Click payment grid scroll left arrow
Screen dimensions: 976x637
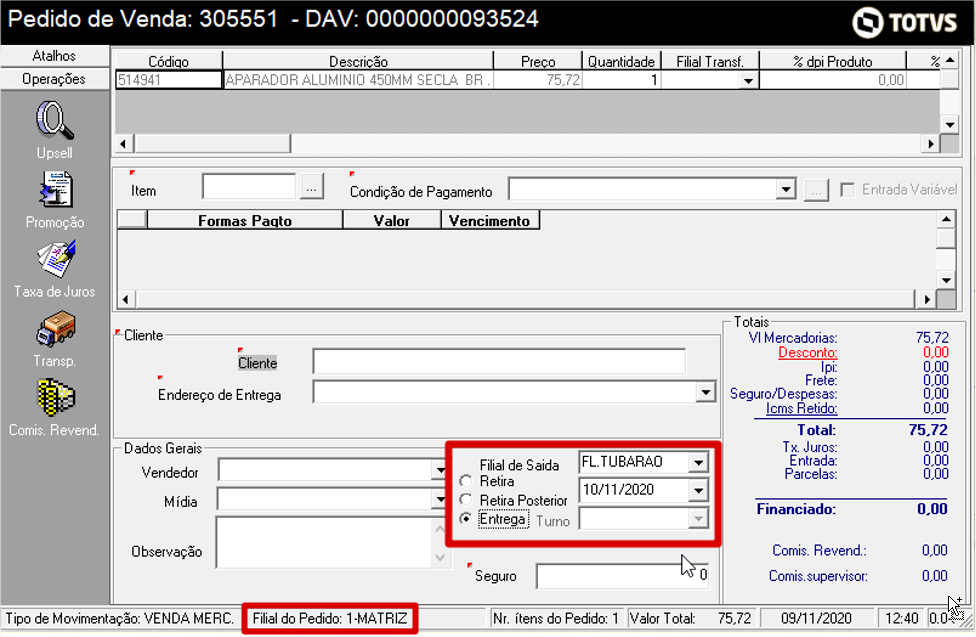click(x=126, y=300)
